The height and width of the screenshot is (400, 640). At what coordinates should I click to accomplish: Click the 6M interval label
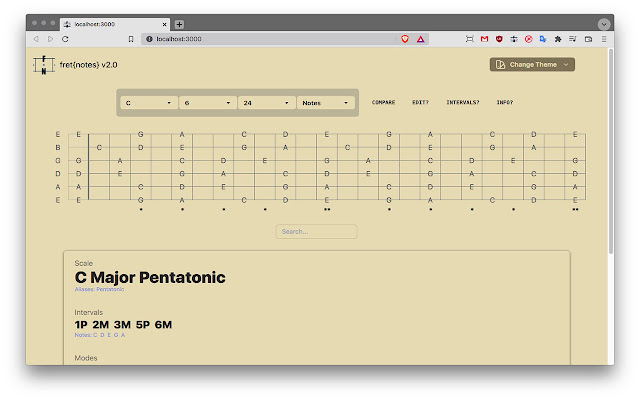[x=163, y=325]
